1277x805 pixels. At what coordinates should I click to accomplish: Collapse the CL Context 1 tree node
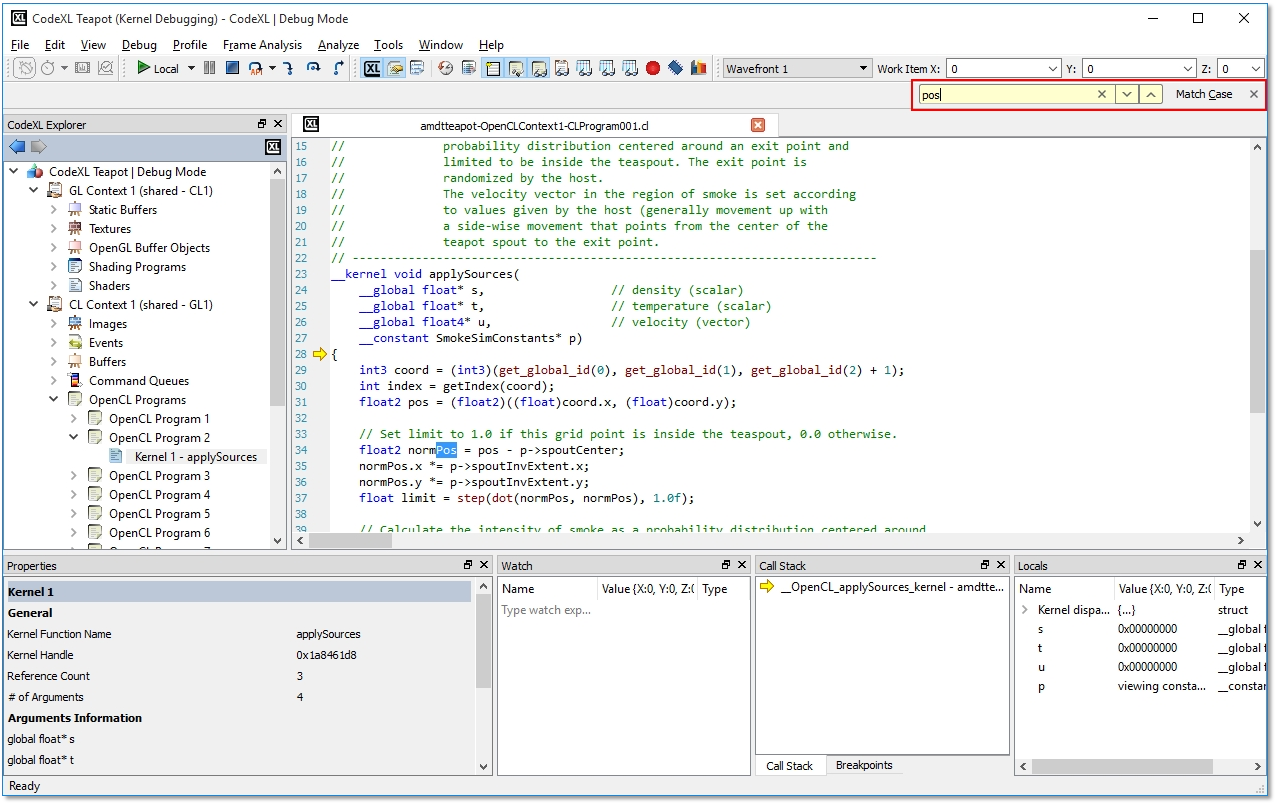point(34,305)
